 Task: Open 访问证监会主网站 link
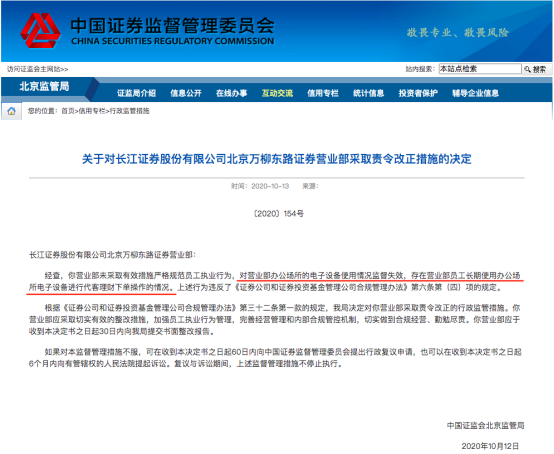click(x=38, y=69)
